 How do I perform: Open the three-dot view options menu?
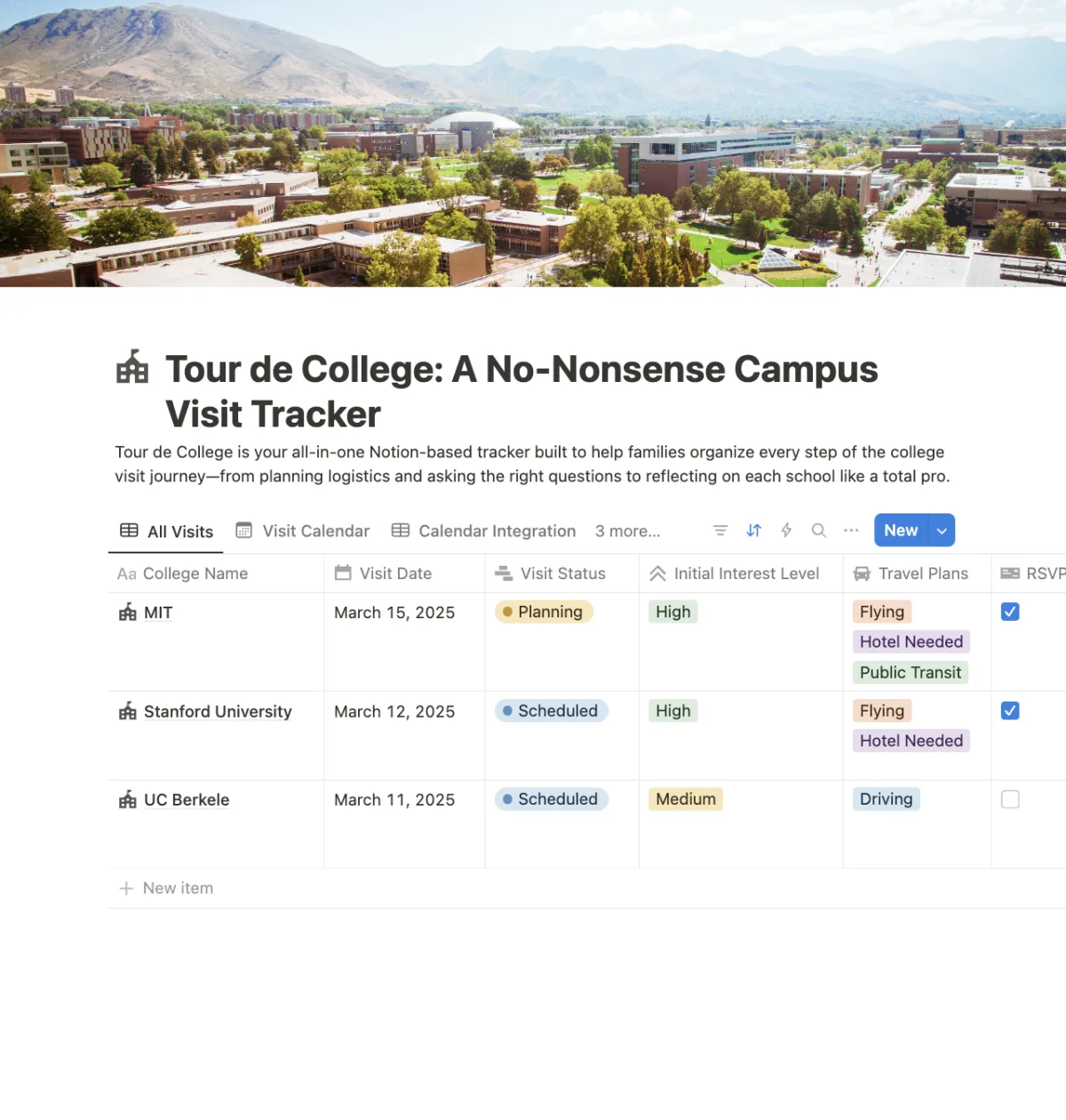(851, 530)
